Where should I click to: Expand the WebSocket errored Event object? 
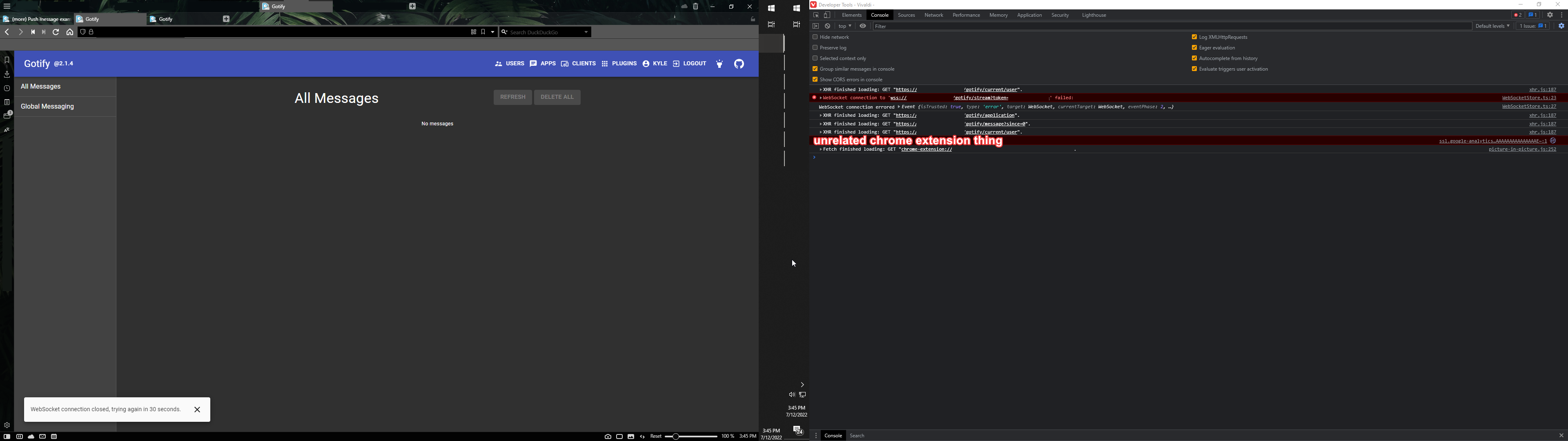click(x=899, y=107)
